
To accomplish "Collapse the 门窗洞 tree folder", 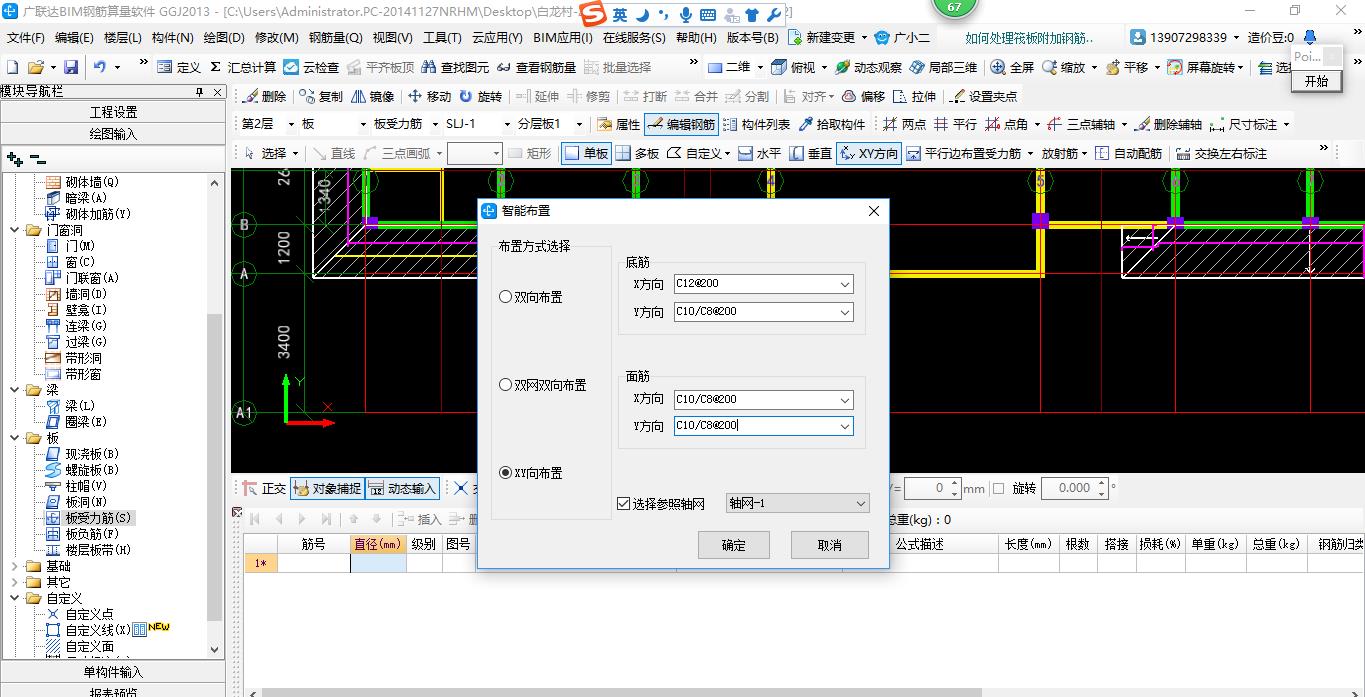I will pos(17,230).
